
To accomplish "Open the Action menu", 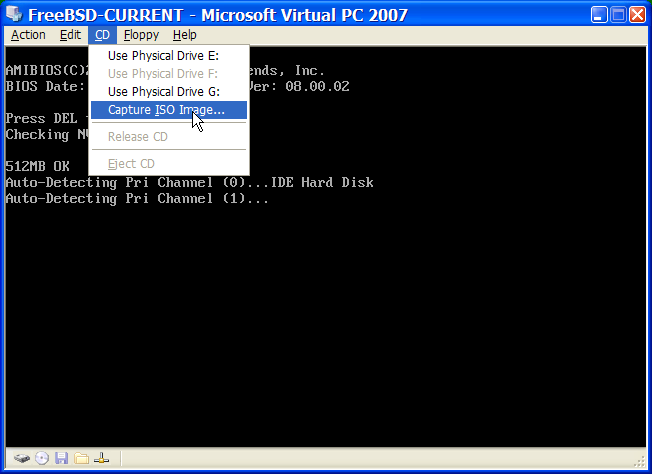I will tap(28, 35).
